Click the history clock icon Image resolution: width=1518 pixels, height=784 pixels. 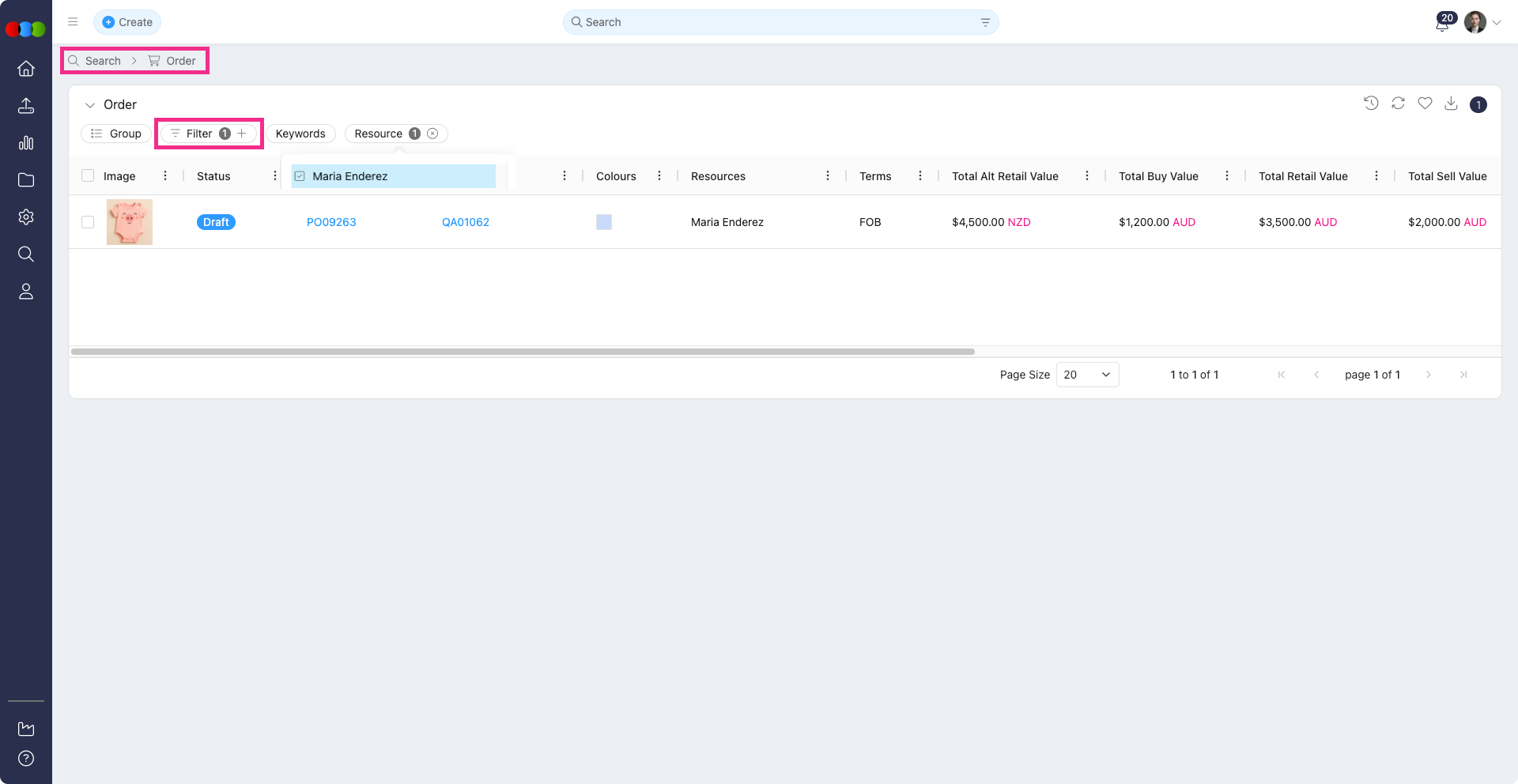point(1371,104)
